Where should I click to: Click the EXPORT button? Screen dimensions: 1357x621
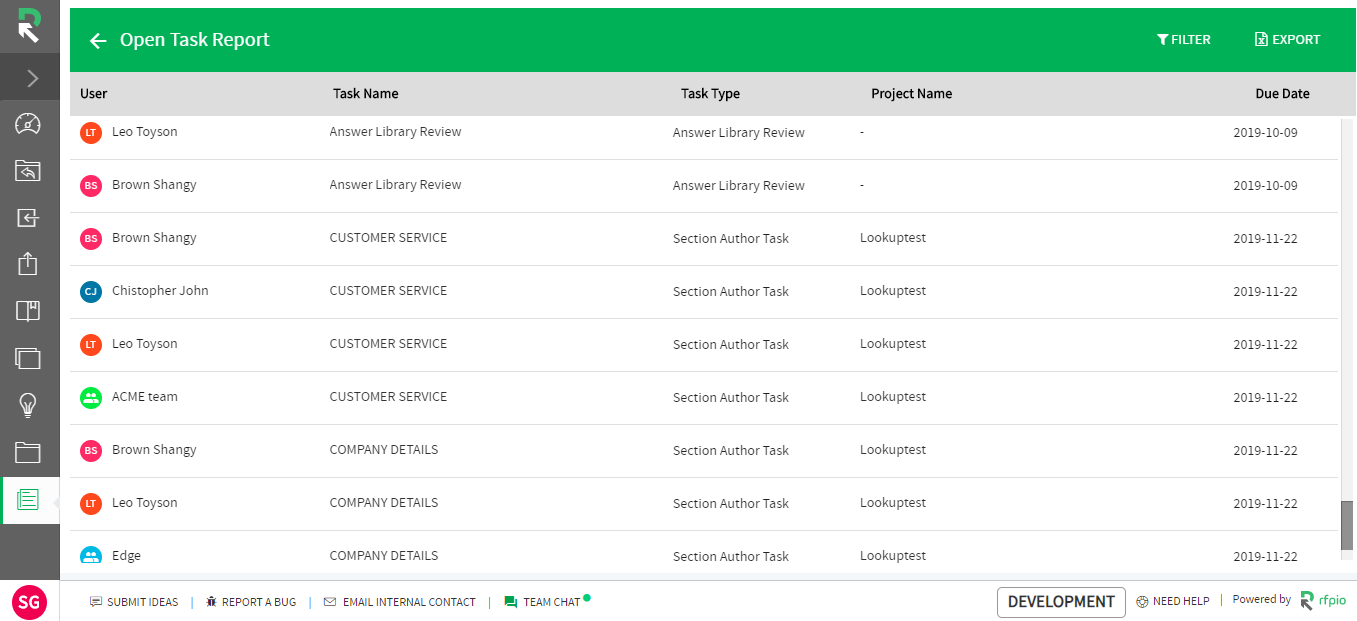pos(1287,40)
